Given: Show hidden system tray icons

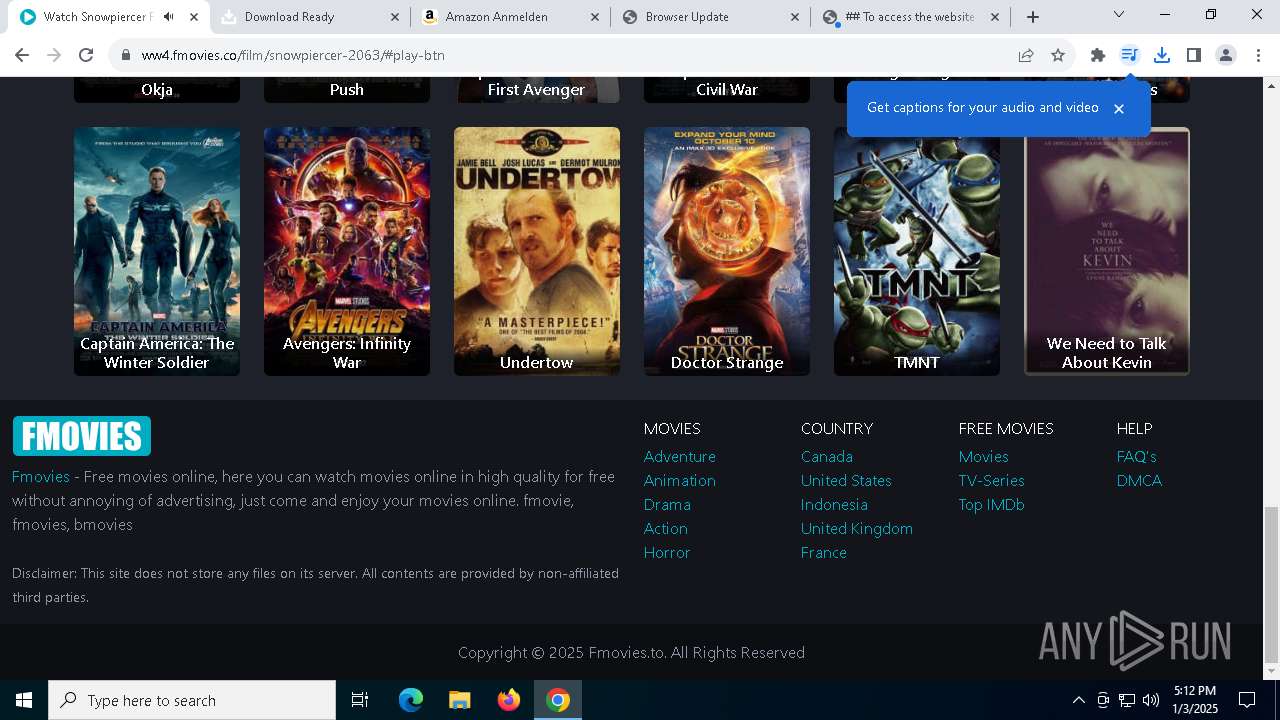Looking at the screenshot, I should tap(1078, 700).
